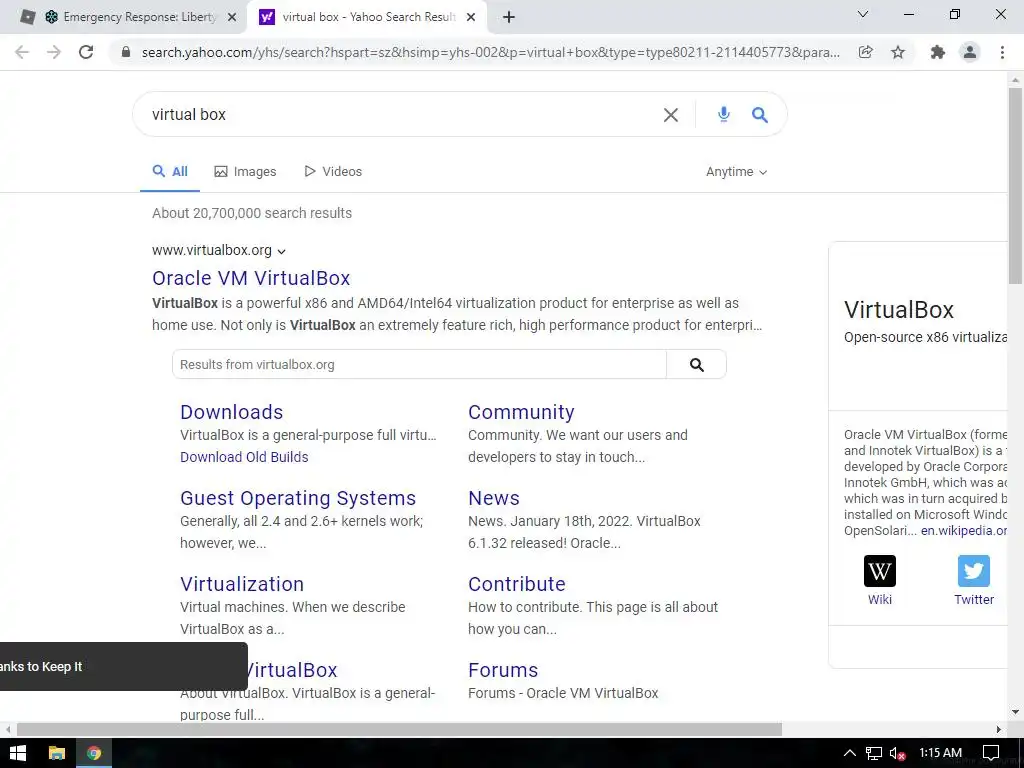Image resolution: width=1024 pixels, height=768 pixels.
Task: Open the News sitelink
Action: 494,498
